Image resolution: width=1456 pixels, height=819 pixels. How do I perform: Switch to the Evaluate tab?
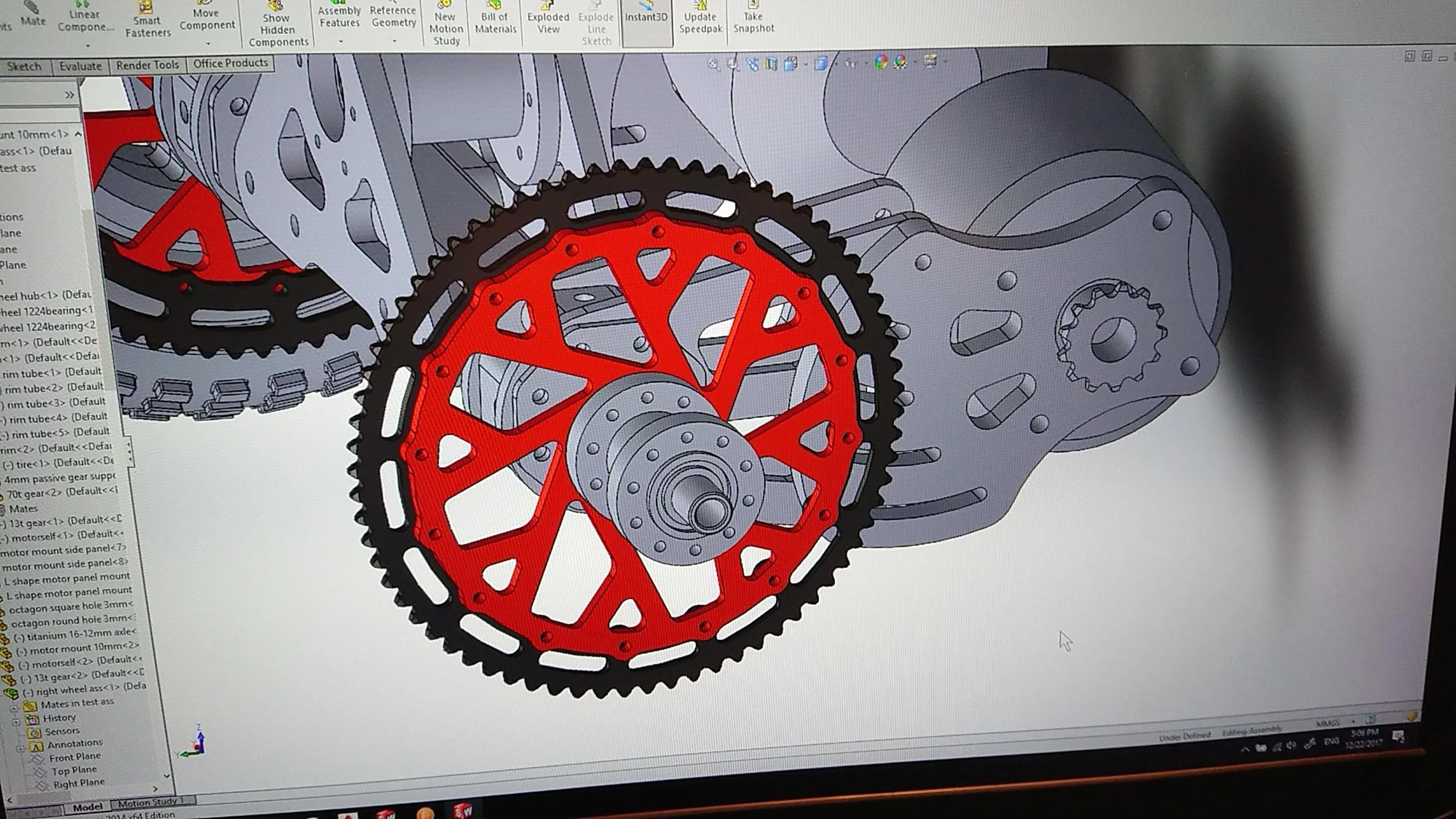(80, 66)
